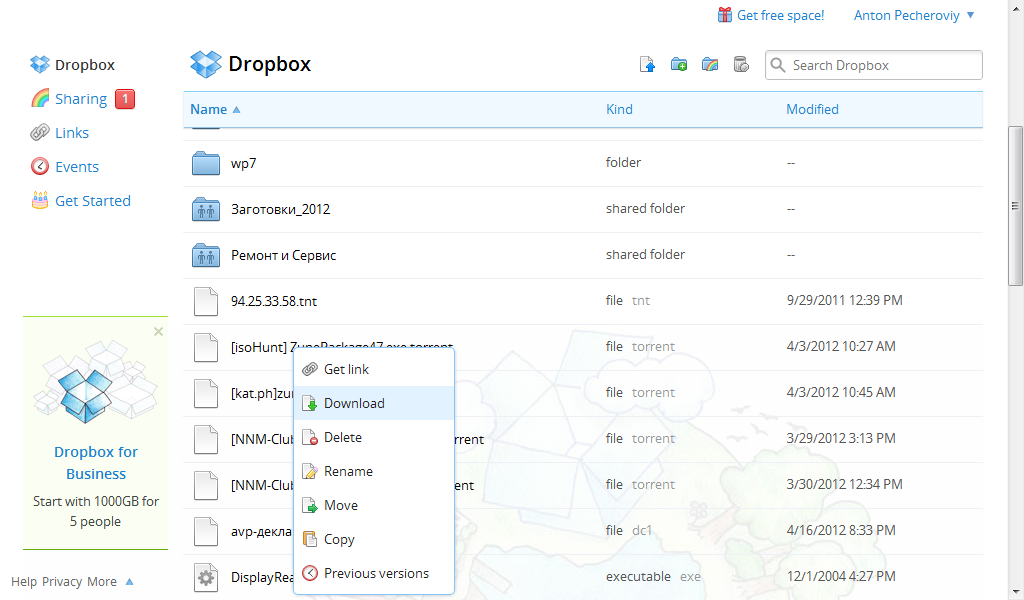Sort the file list by Modified

[812, 110]
